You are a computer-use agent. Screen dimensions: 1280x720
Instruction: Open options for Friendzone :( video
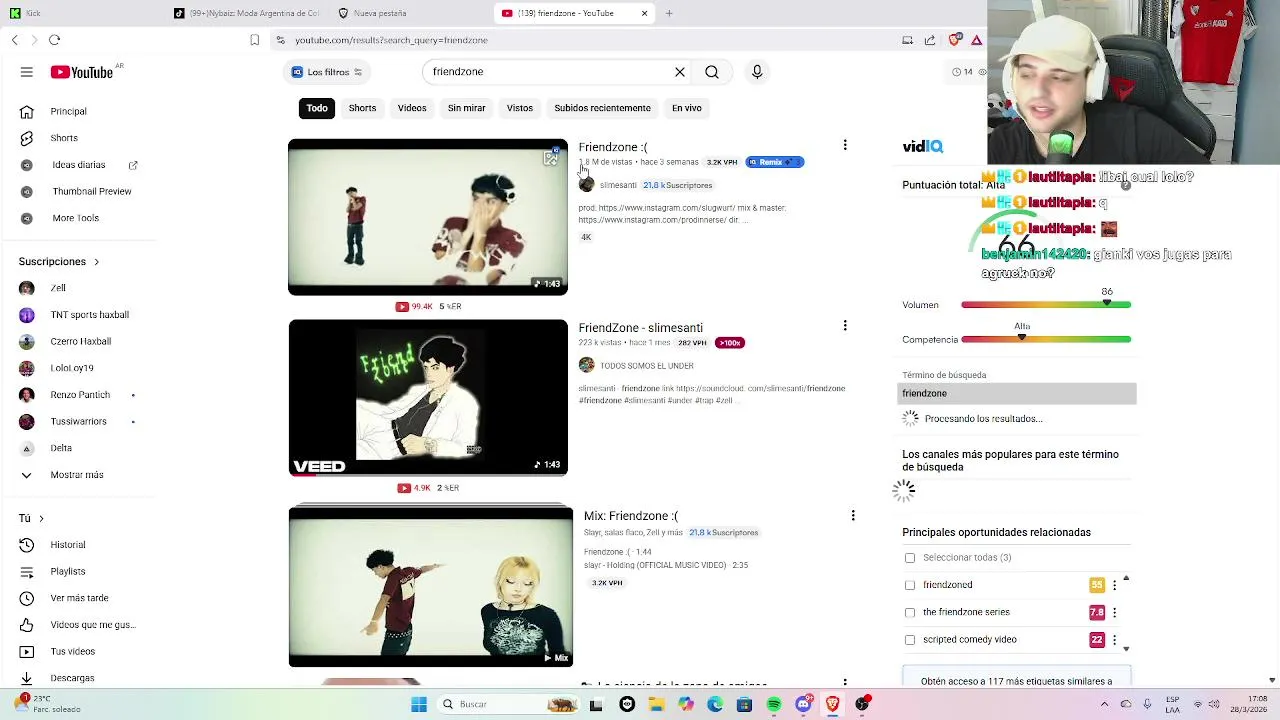[x=845, y=146]
